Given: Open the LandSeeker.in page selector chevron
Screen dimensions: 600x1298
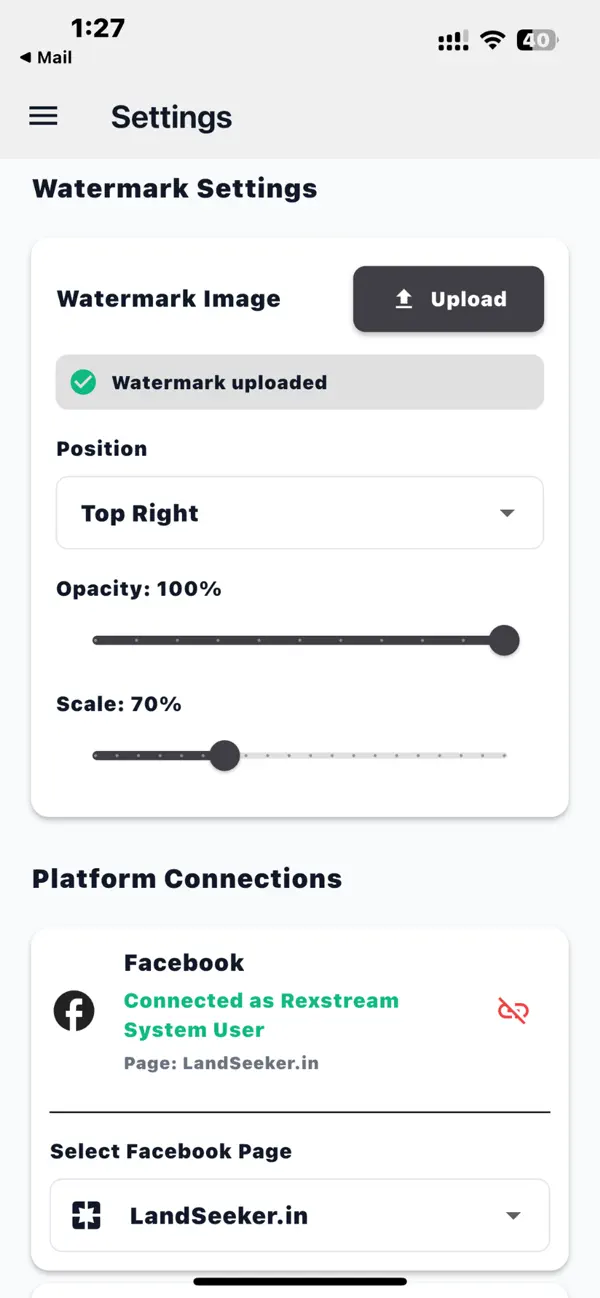Looking at the screenshot, I should [513, 1215].
